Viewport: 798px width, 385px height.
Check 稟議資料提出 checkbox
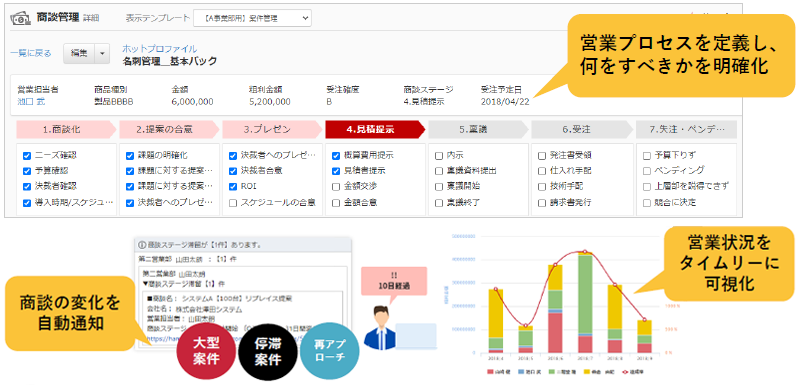439,171
